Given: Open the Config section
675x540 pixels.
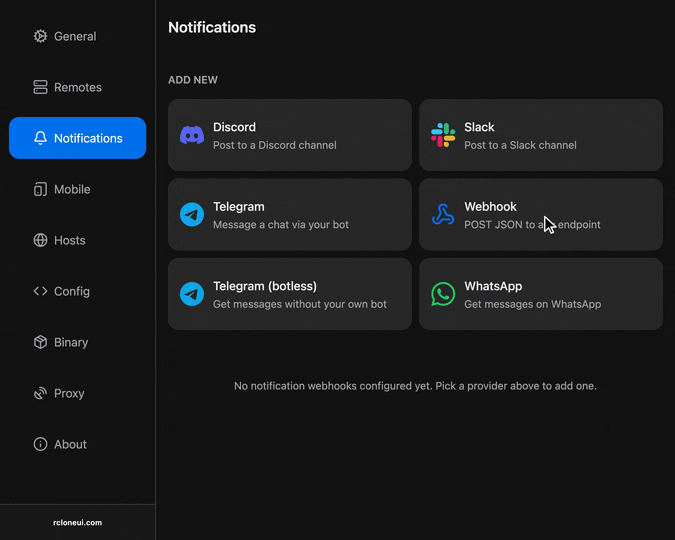Looking at the screenshot, I should pos(77,291).
